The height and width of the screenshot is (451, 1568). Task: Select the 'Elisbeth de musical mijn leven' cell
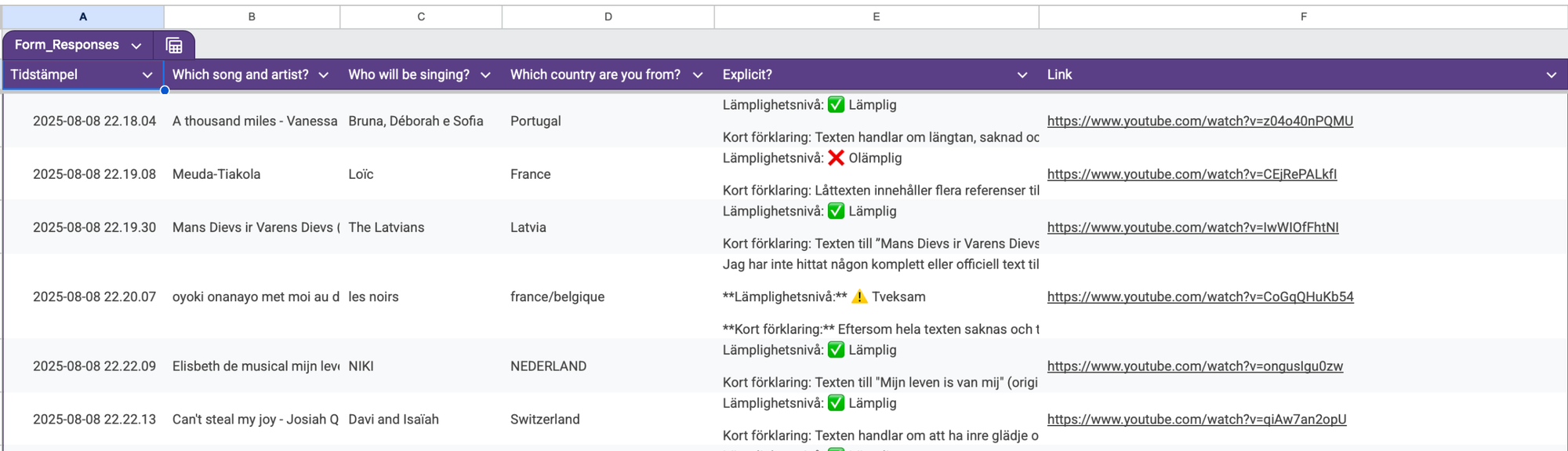pyautogui.click(x=252, y=366)
